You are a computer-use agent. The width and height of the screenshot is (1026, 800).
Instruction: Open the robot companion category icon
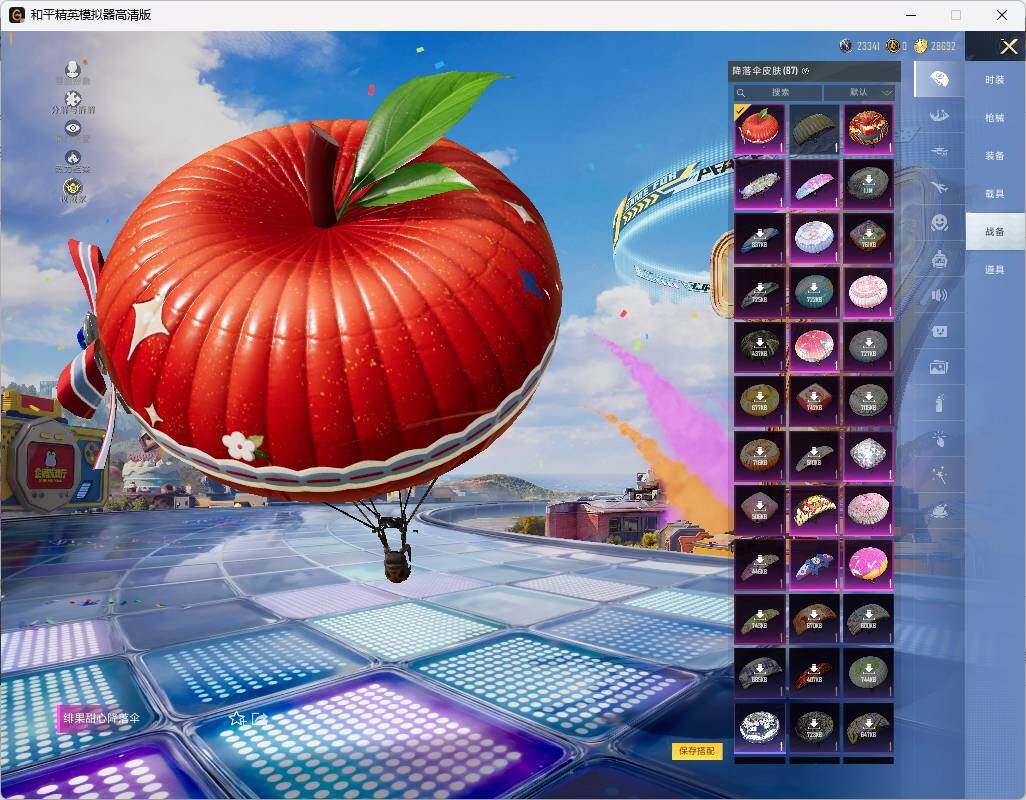(939, 259)
